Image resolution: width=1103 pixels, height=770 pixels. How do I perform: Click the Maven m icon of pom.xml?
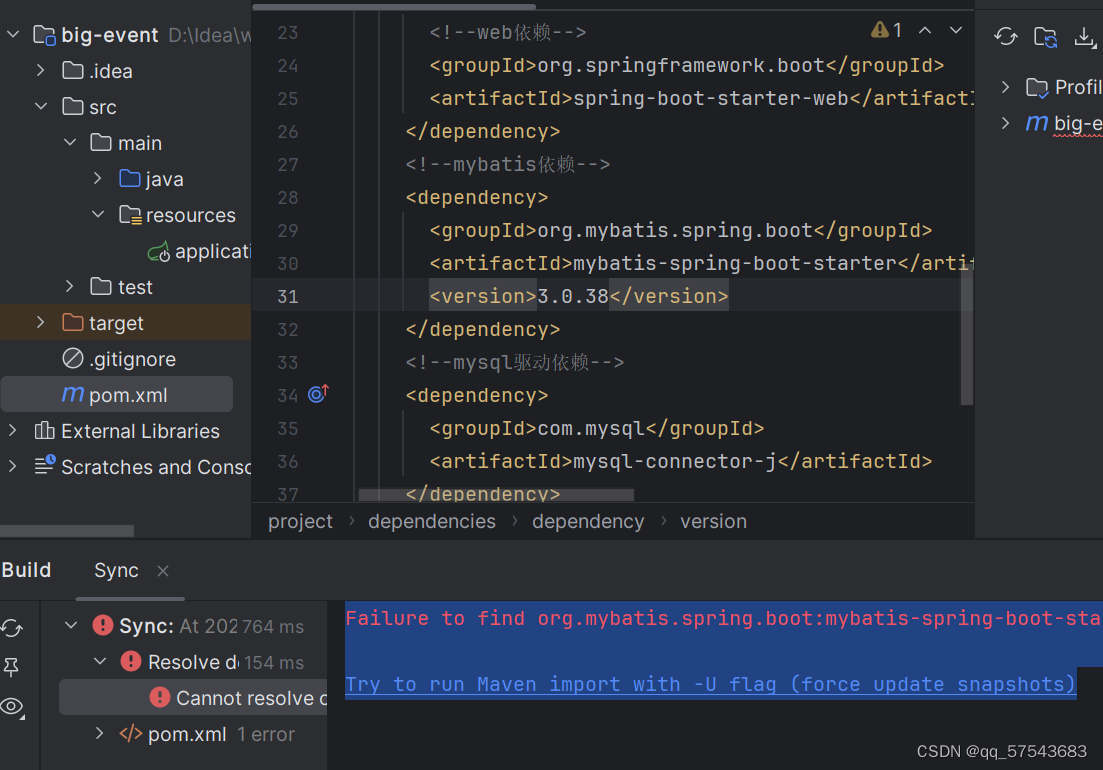pos(73,394)
